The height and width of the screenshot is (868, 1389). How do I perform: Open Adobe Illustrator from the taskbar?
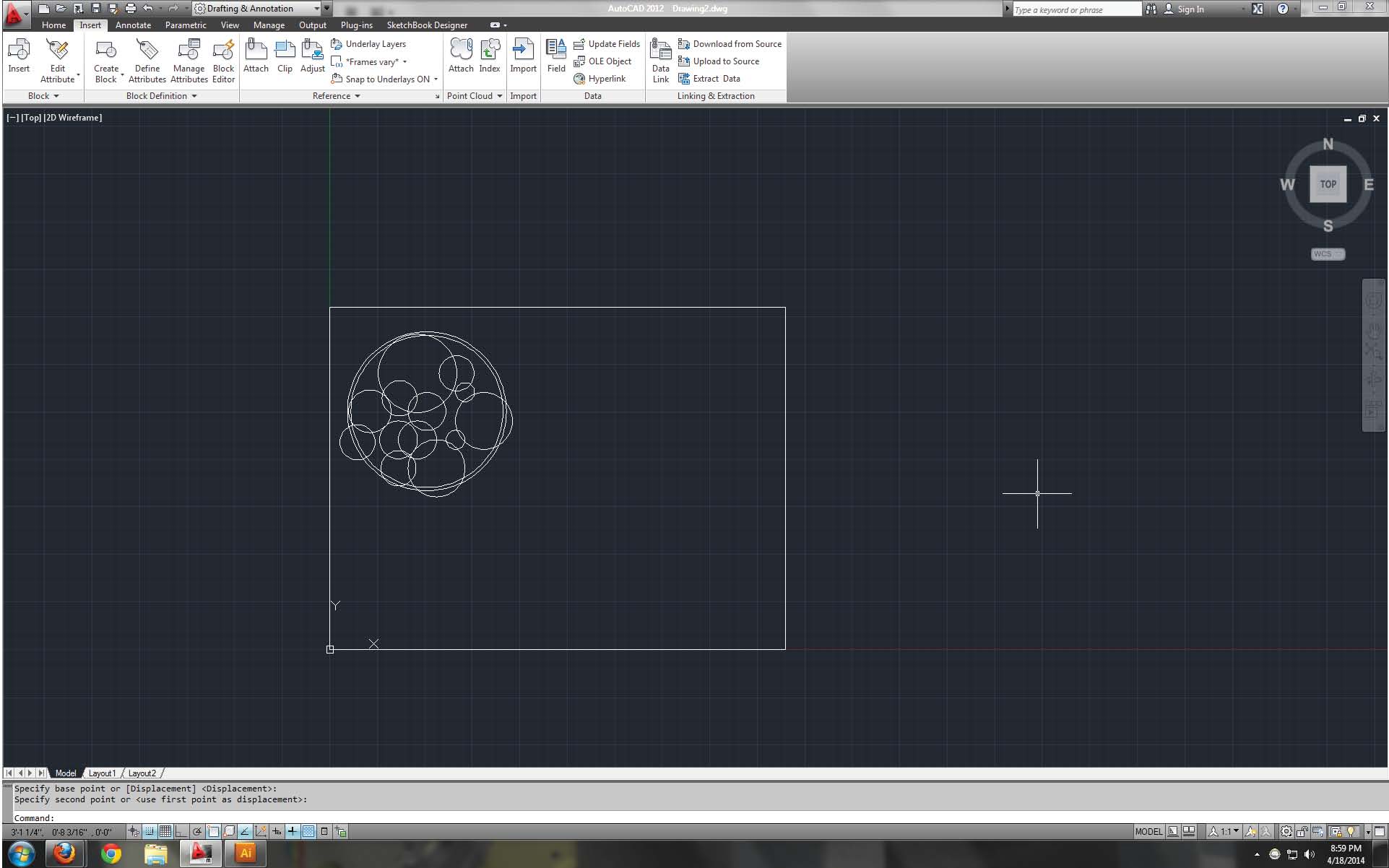[x=246, y=854]
